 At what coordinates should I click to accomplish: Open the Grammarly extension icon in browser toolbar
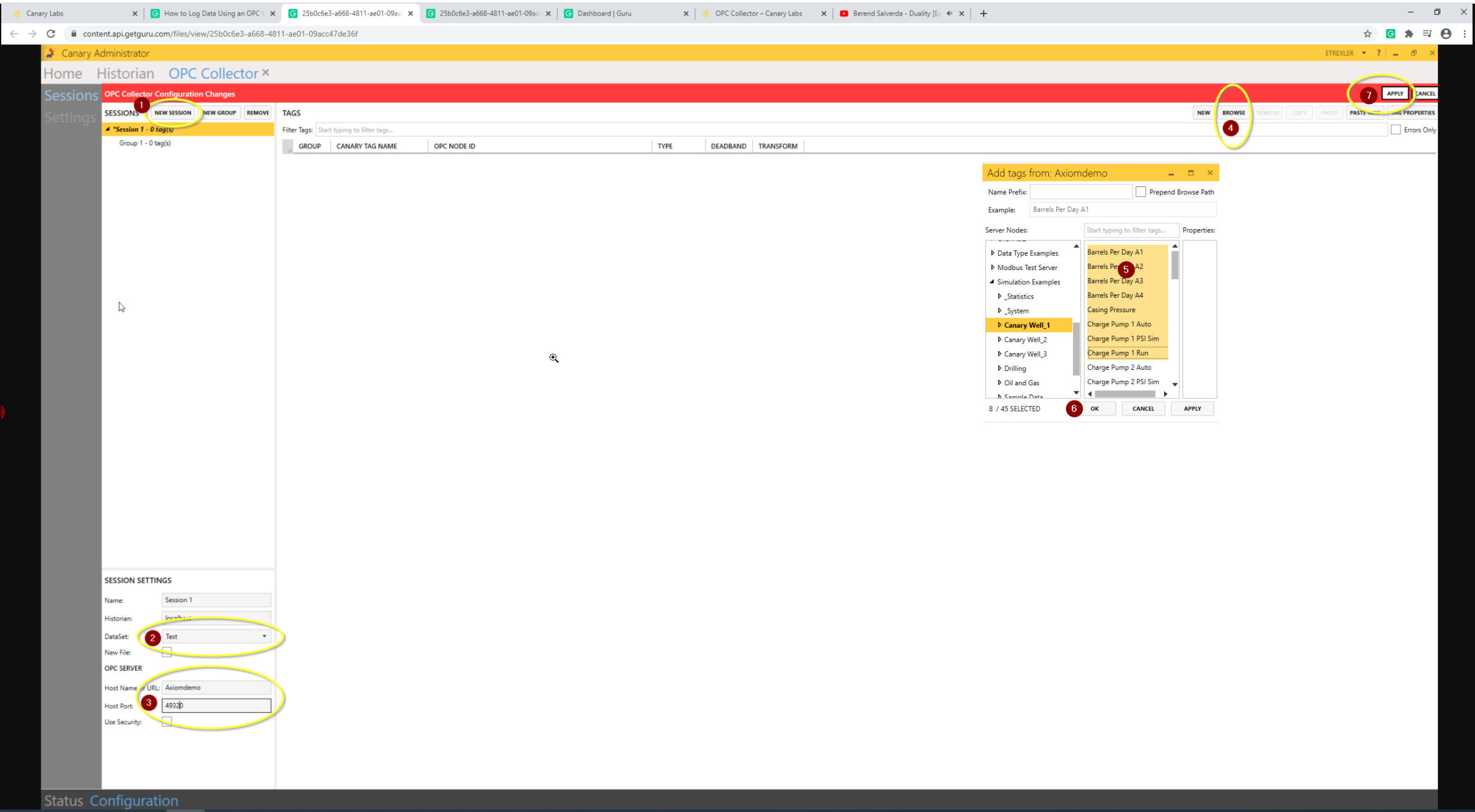(x=1390, y=33)
